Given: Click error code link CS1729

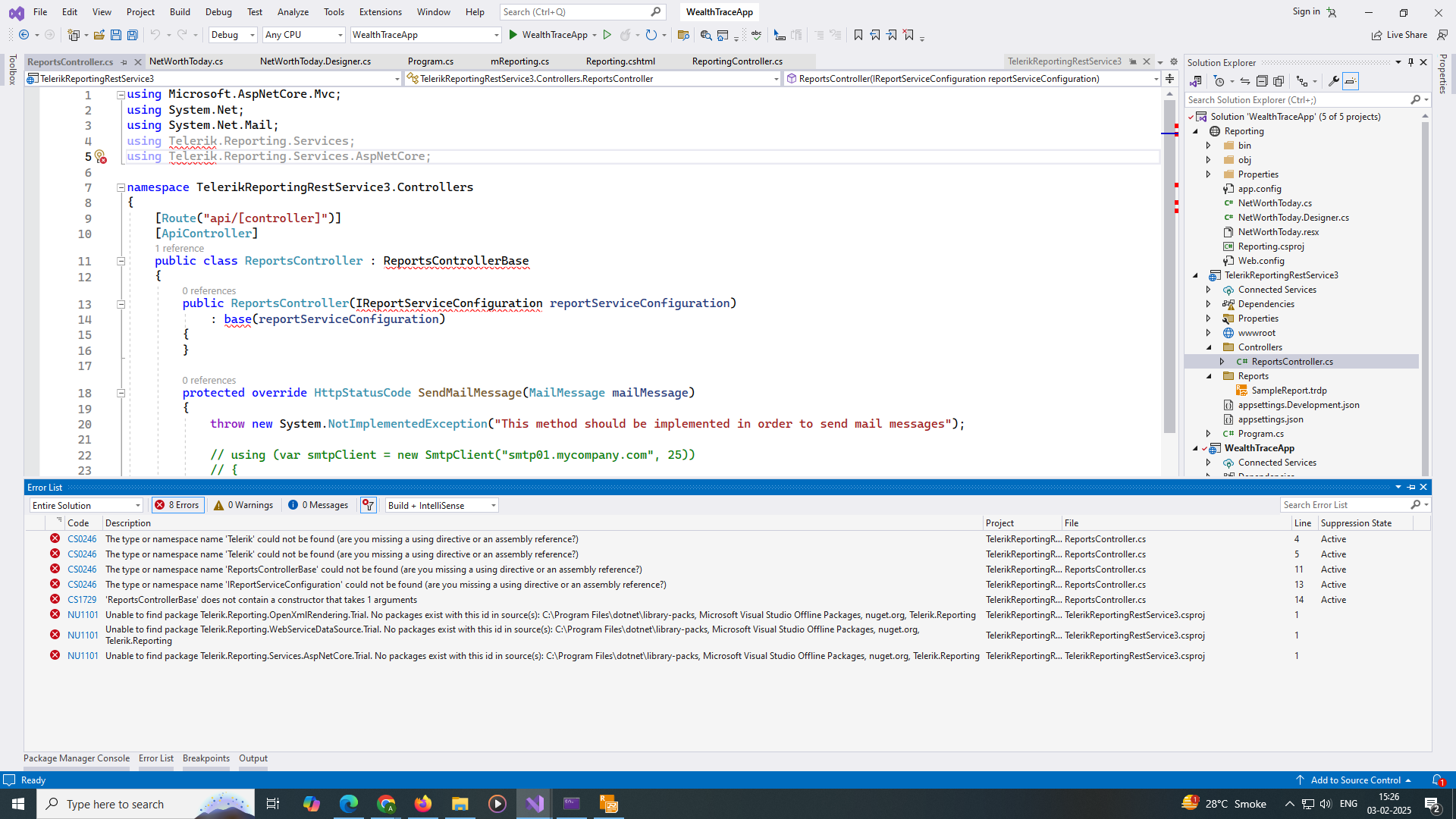Looking at the screenshot, I should tap(82, 600).
